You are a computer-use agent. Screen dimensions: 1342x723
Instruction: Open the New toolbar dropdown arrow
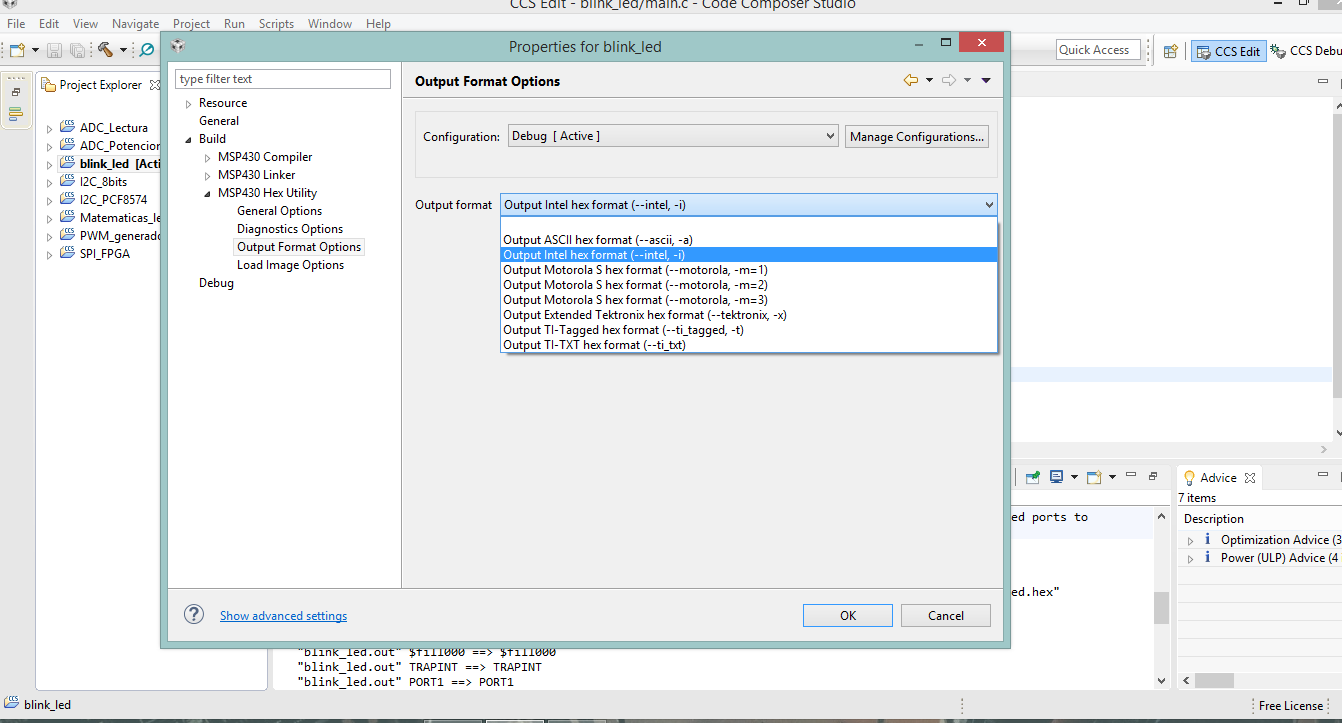(35, 50)
